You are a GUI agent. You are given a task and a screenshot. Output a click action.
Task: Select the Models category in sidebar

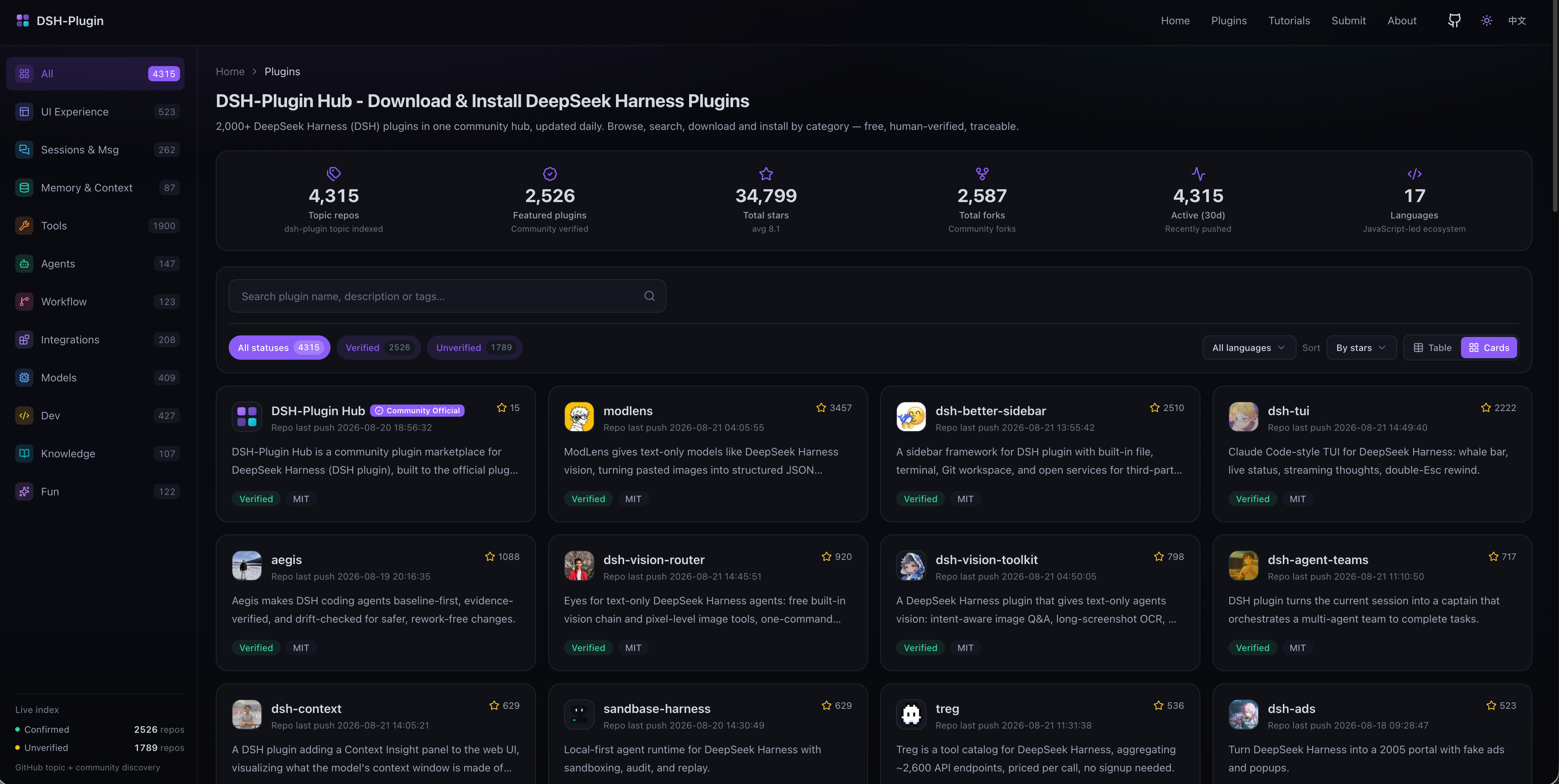[x=96, y=378]
